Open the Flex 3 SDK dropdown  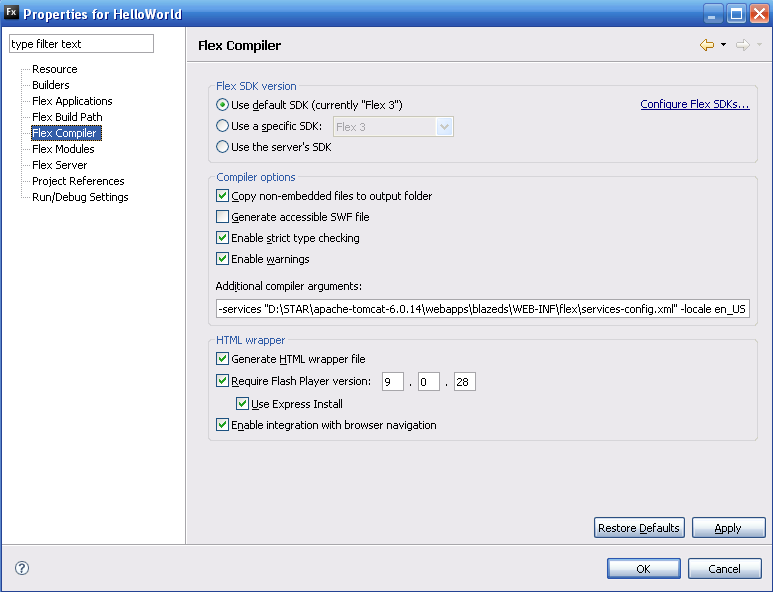click(x=393, y=127)
